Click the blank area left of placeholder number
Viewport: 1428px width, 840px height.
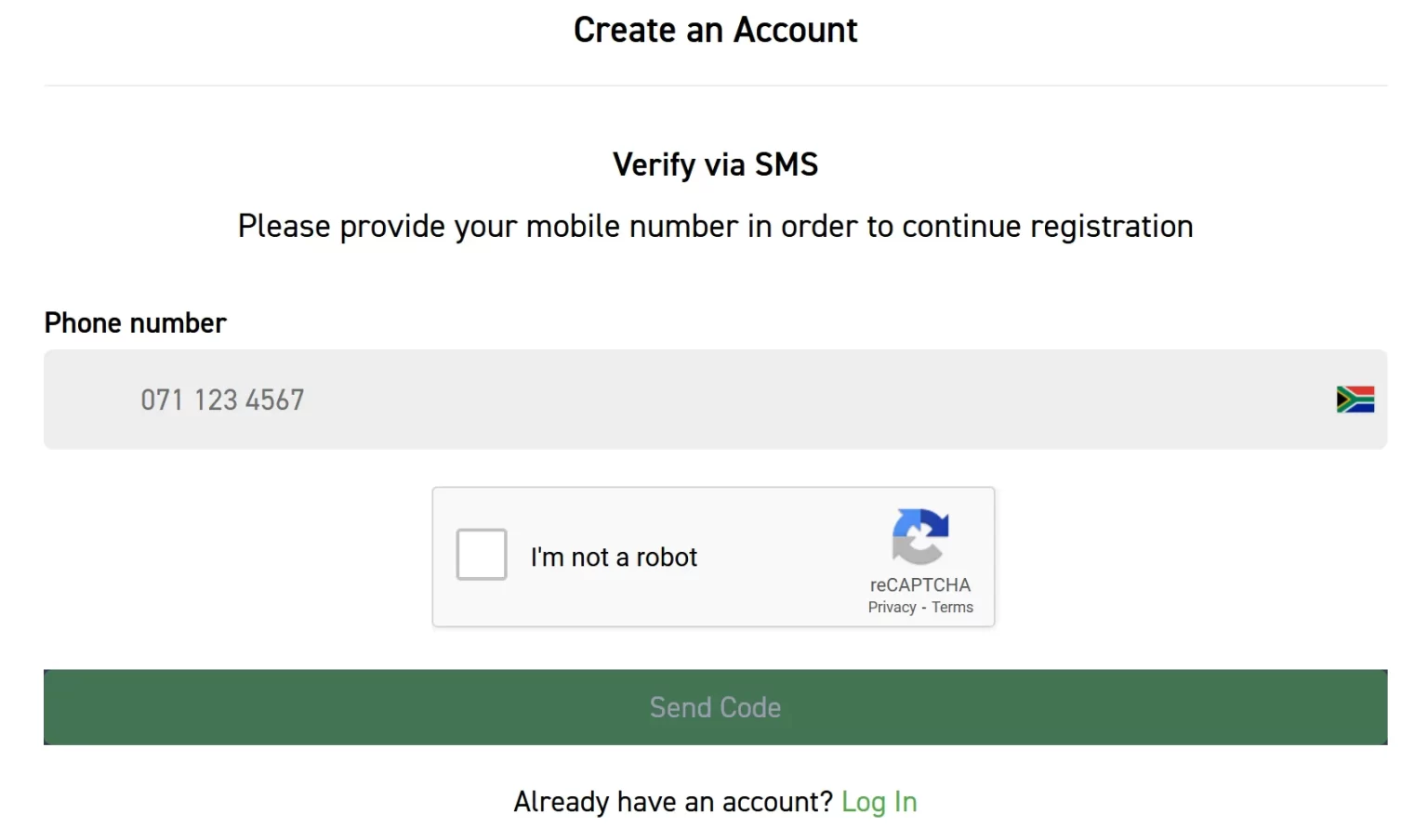pyautogui.click(x=92, y=400)
